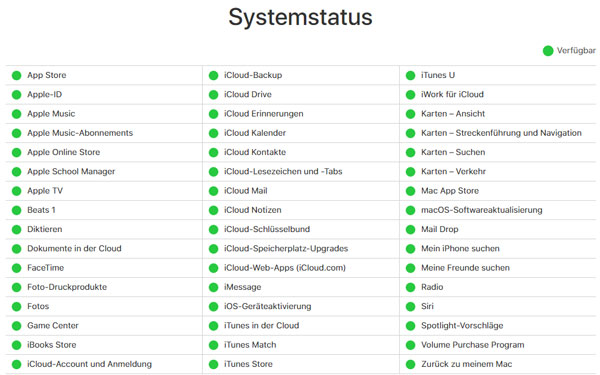Click the green dot next to Mail Drop
The width and height of the screenshot is (600, 375).
pos(411,230)
